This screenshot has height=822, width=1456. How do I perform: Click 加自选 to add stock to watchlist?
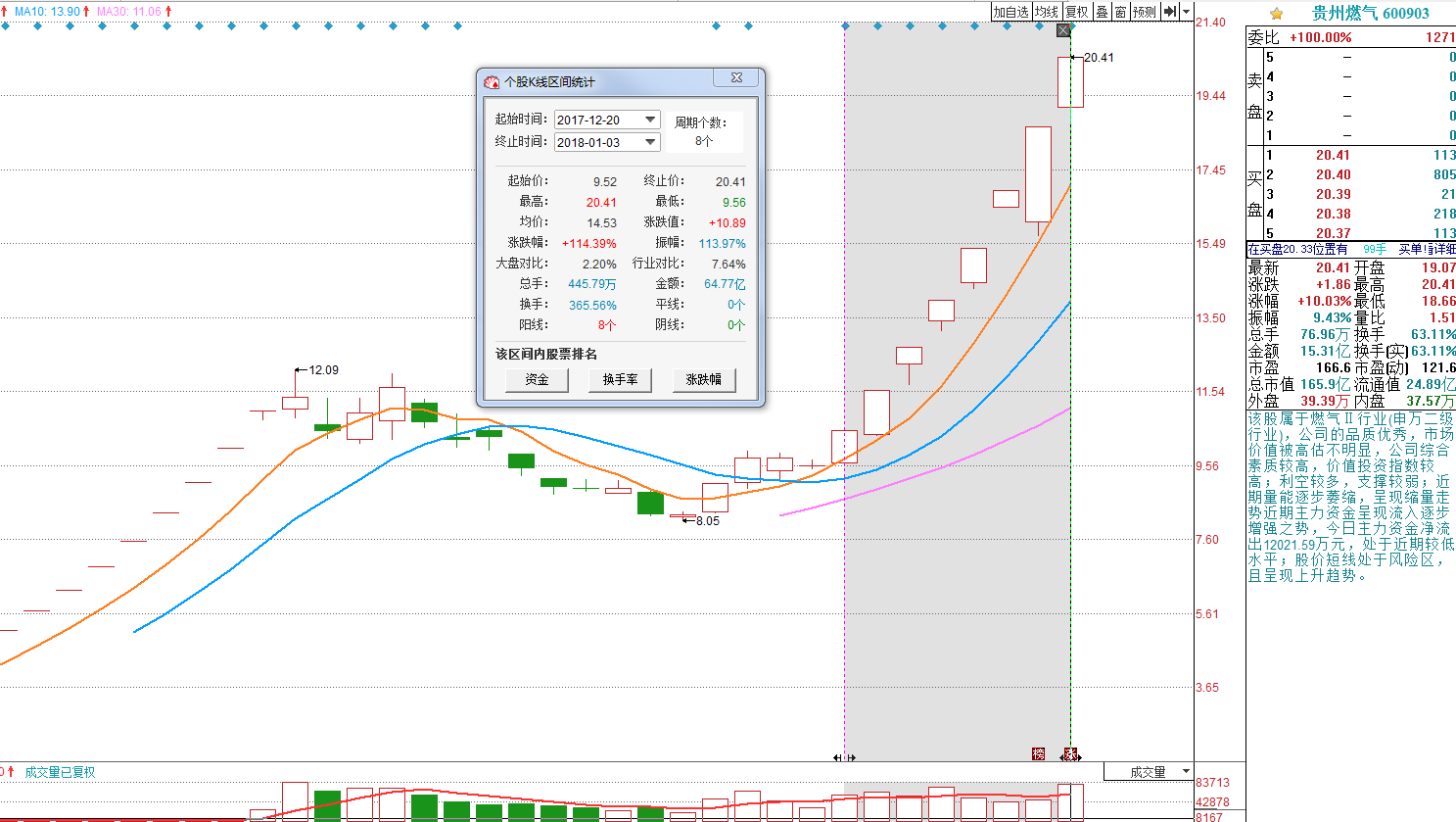coord(1010,12)
